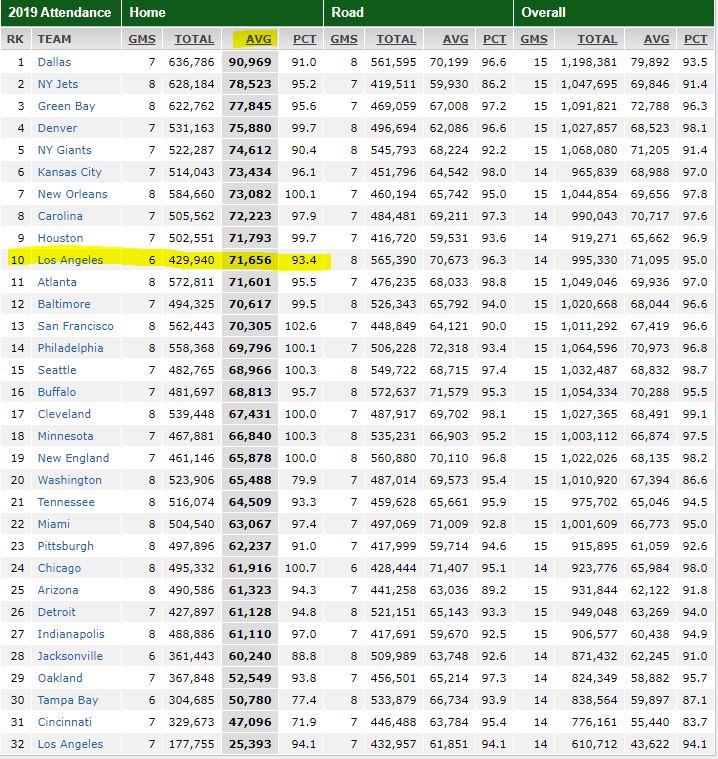Click the RK column header
The height and width of the screenshot is (759, 718).
(x=15, y=39)
